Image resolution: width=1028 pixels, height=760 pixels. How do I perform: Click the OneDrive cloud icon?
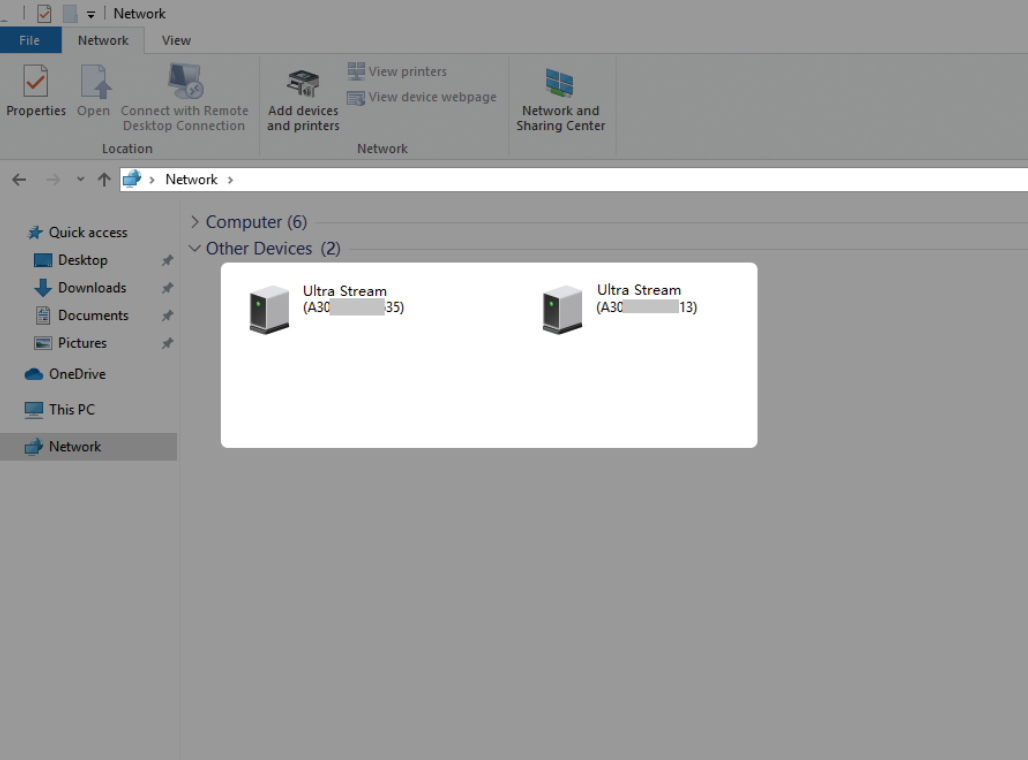point(33,374)
